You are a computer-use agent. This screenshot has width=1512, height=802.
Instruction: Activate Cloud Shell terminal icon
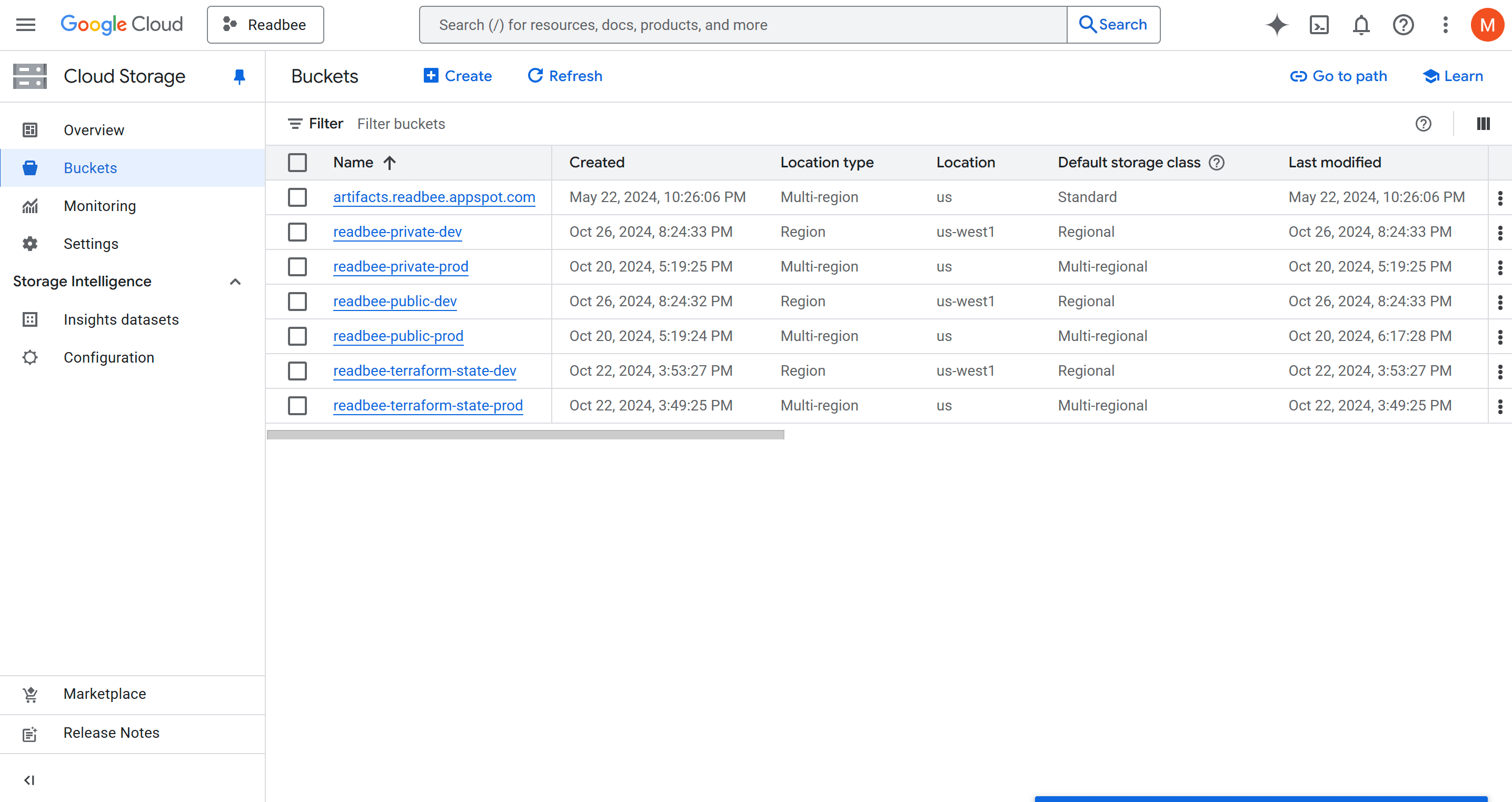tap(1318, 25)
